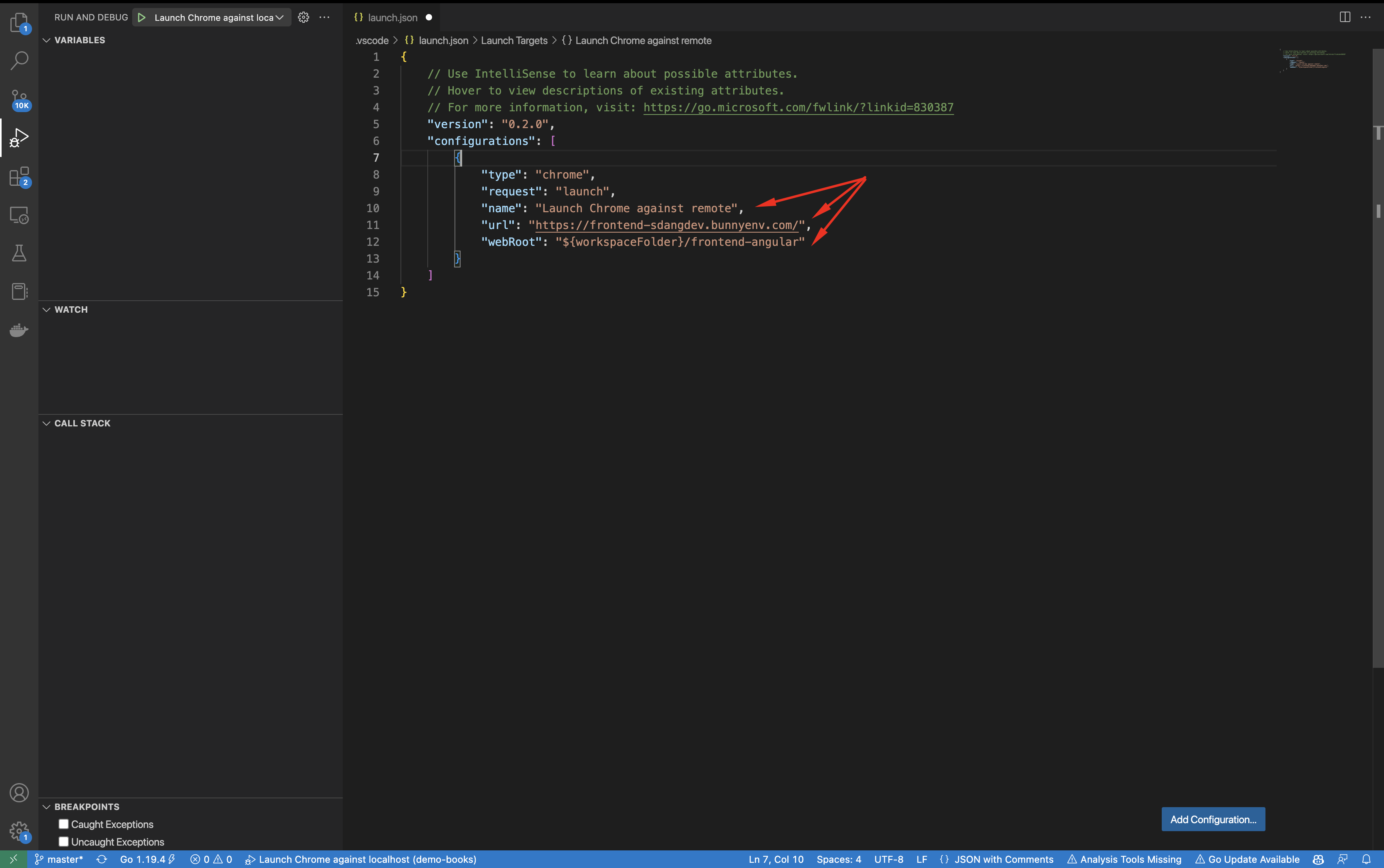The image size is (1384, 868).
Task: Collapse the VARIABLES section
Action: pyautogui.click(x=46, y=40)
